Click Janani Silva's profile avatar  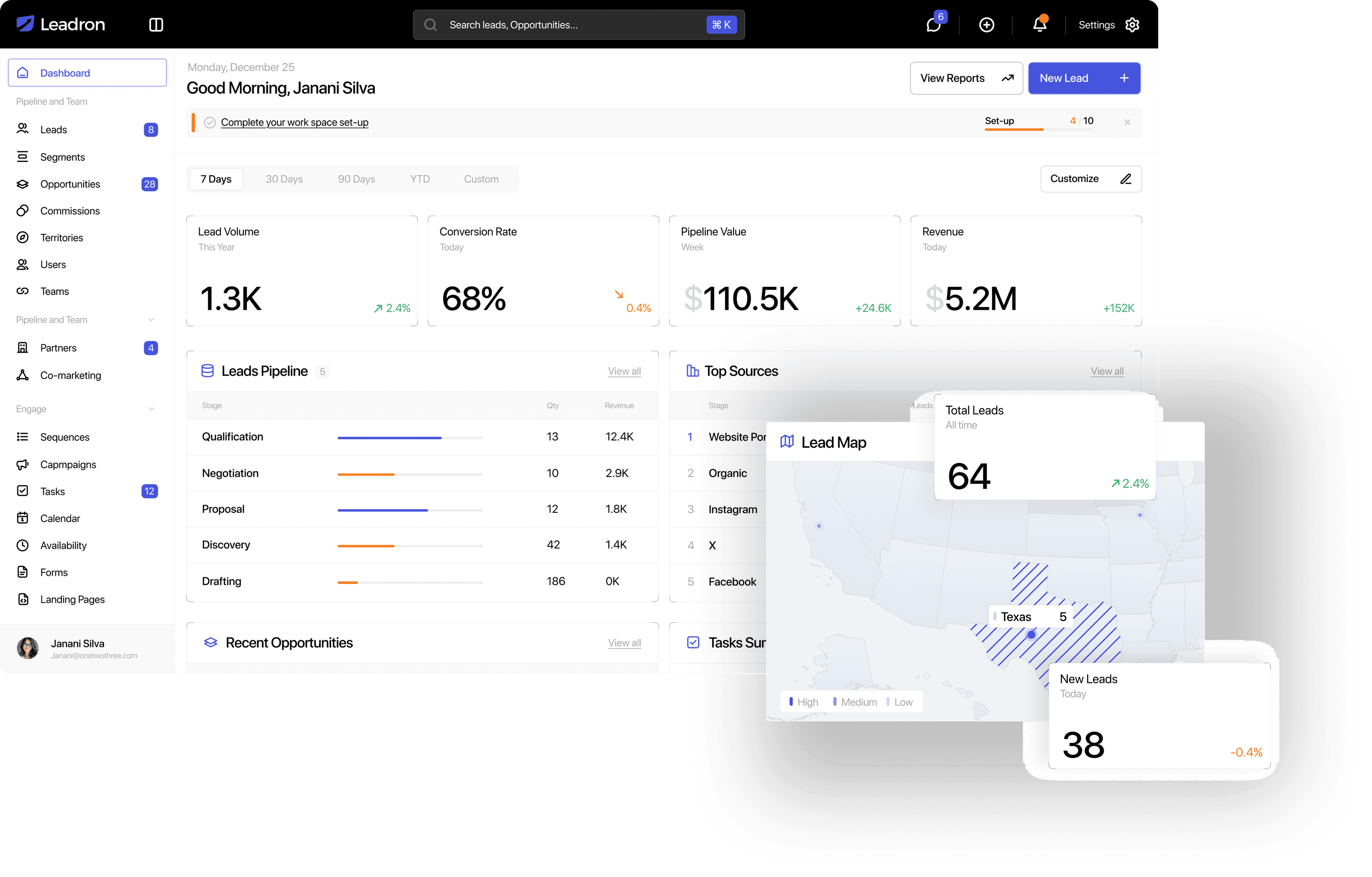[28, 648]
